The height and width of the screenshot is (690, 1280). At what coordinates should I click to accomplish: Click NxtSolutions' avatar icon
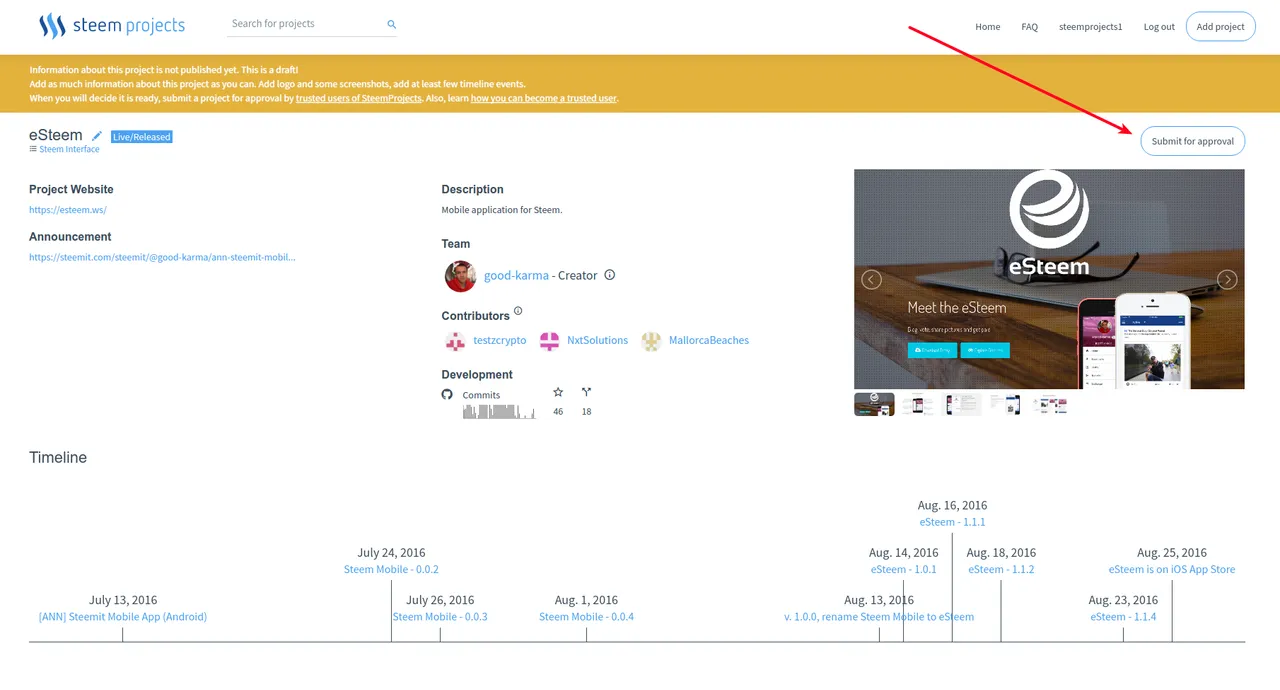pyautogui.click(x=549, y=341)
